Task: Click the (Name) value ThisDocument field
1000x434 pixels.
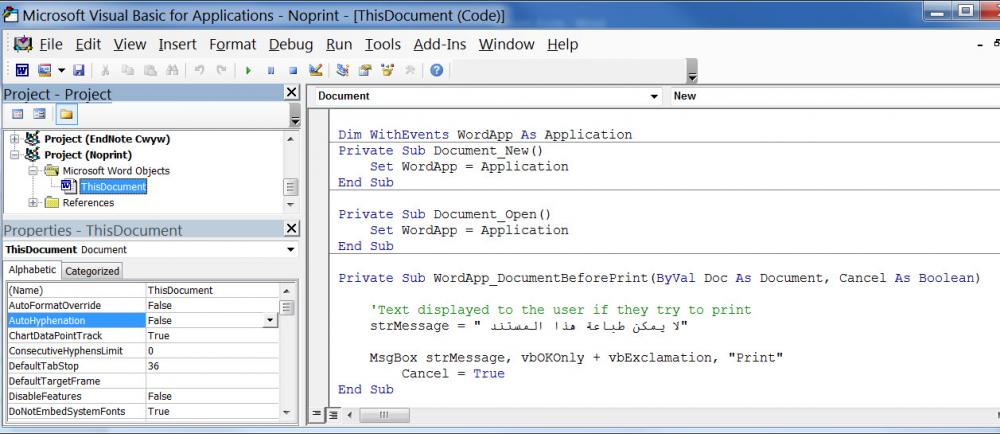Action: (212, 290)
